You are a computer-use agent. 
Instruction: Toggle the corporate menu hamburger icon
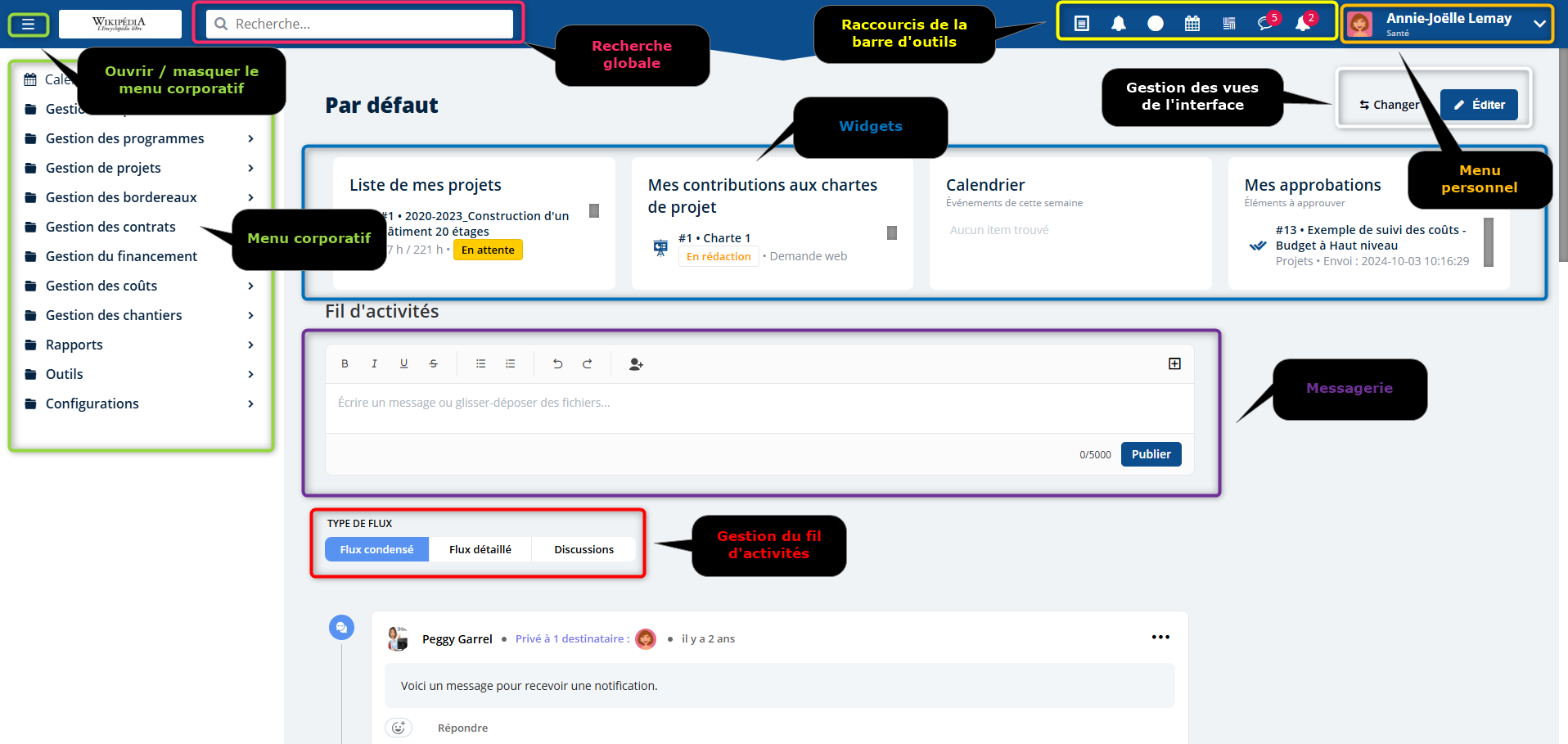click(x=28, y=24)
